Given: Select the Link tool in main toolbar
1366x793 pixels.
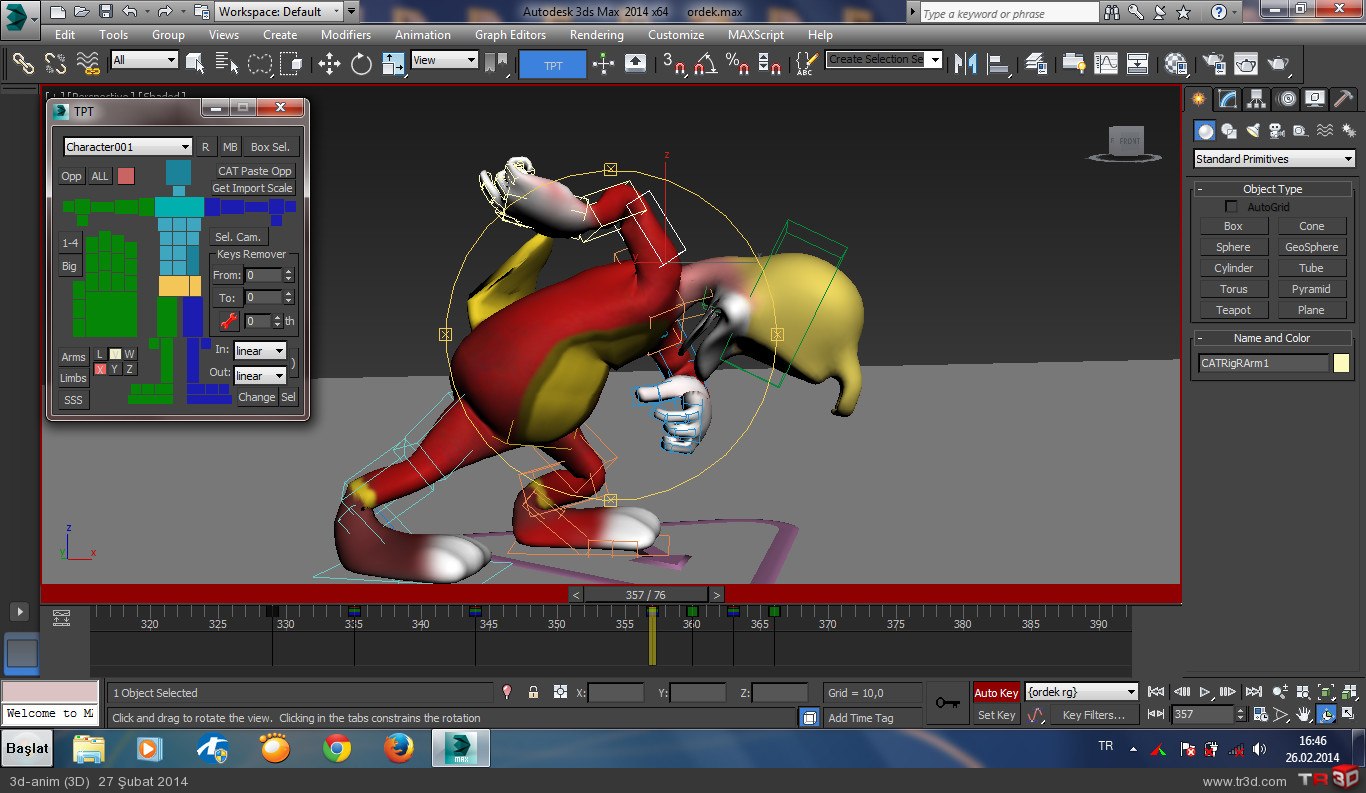Looking at the screenshot, I should [22, 63].
